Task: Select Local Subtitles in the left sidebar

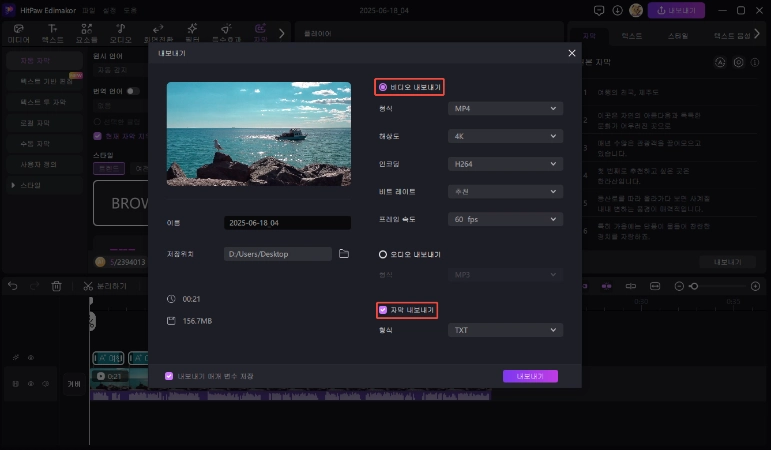Action: [x=44, y=122]
